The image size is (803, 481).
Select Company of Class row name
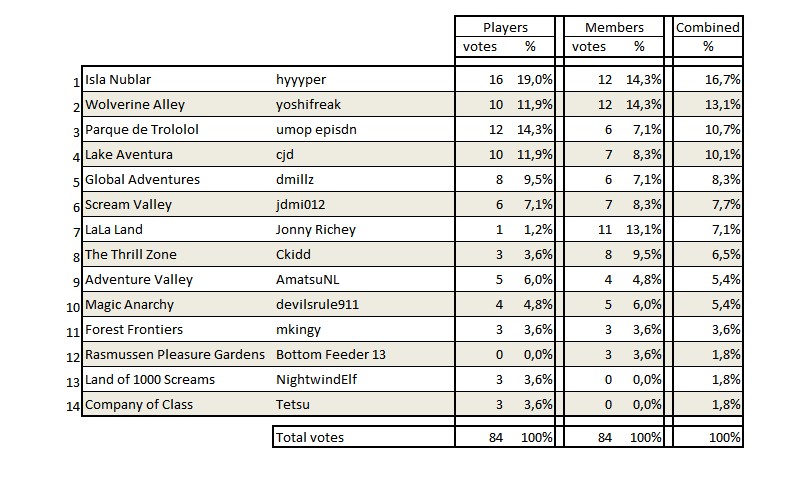pyautogui.click(x=139, y=405)
